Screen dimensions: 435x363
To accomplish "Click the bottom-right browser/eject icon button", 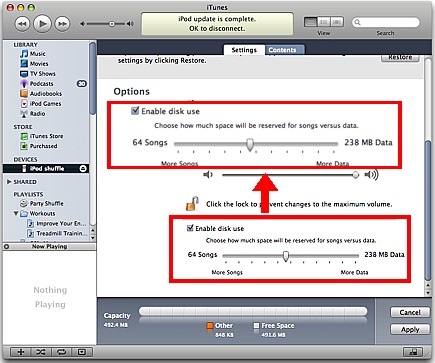I will tap(413, 352).
